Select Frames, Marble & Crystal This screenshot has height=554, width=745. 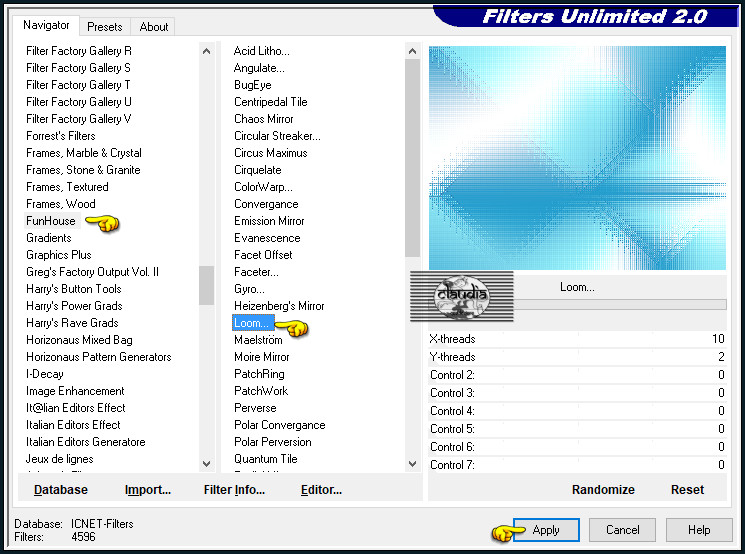[x=84, y=153]
